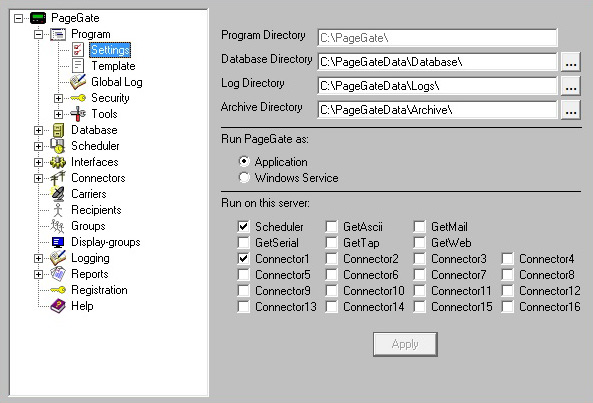Check the Connector13 checkbox
The image size is (593, 403).
244,307
